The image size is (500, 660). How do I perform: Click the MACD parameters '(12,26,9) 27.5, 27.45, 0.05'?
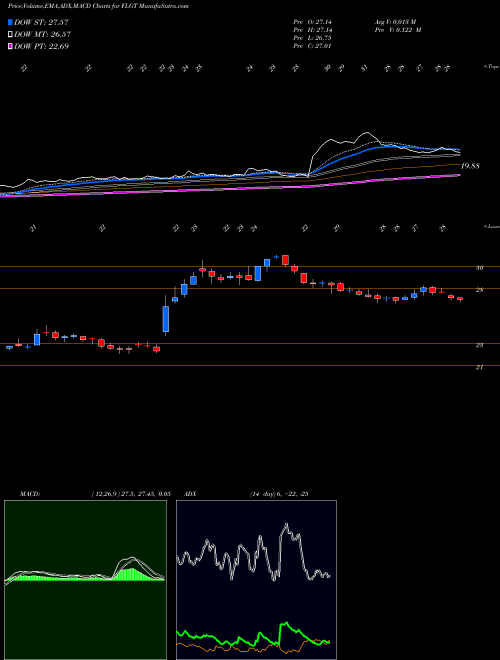tap(130, 494)
